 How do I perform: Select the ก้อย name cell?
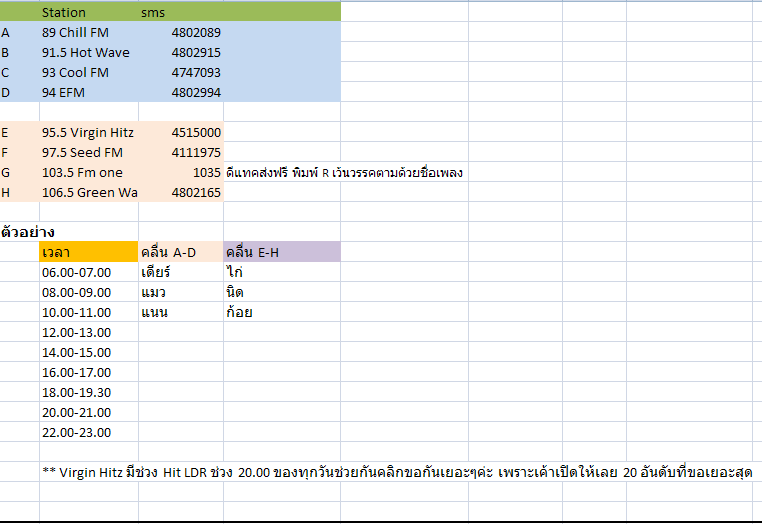(x=282, y=312)
